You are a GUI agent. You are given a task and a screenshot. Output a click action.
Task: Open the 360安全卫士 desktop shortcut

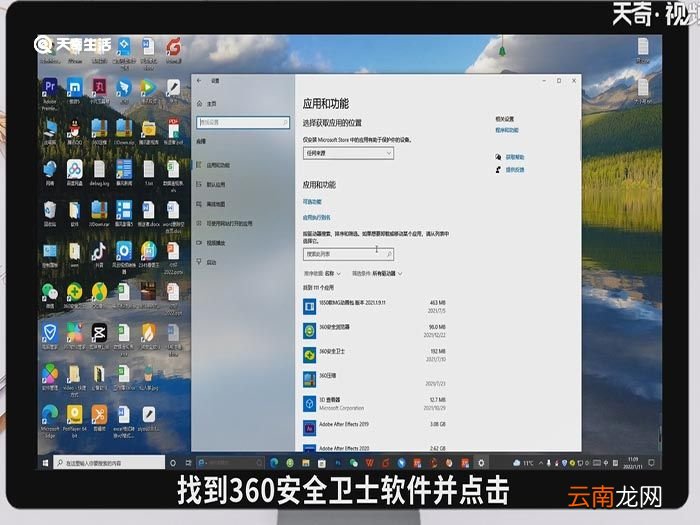click(x=75, y=296)
